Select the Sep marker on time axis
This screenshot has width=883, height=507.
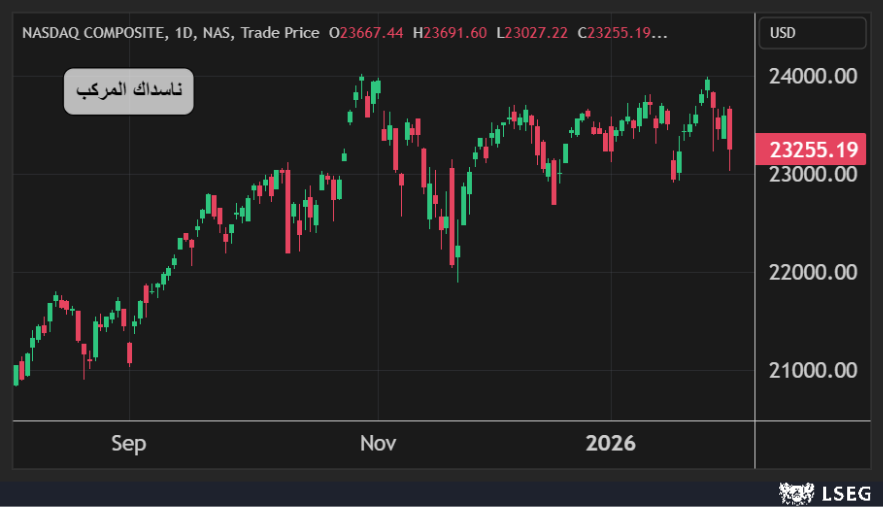click(x=128, y=444)
